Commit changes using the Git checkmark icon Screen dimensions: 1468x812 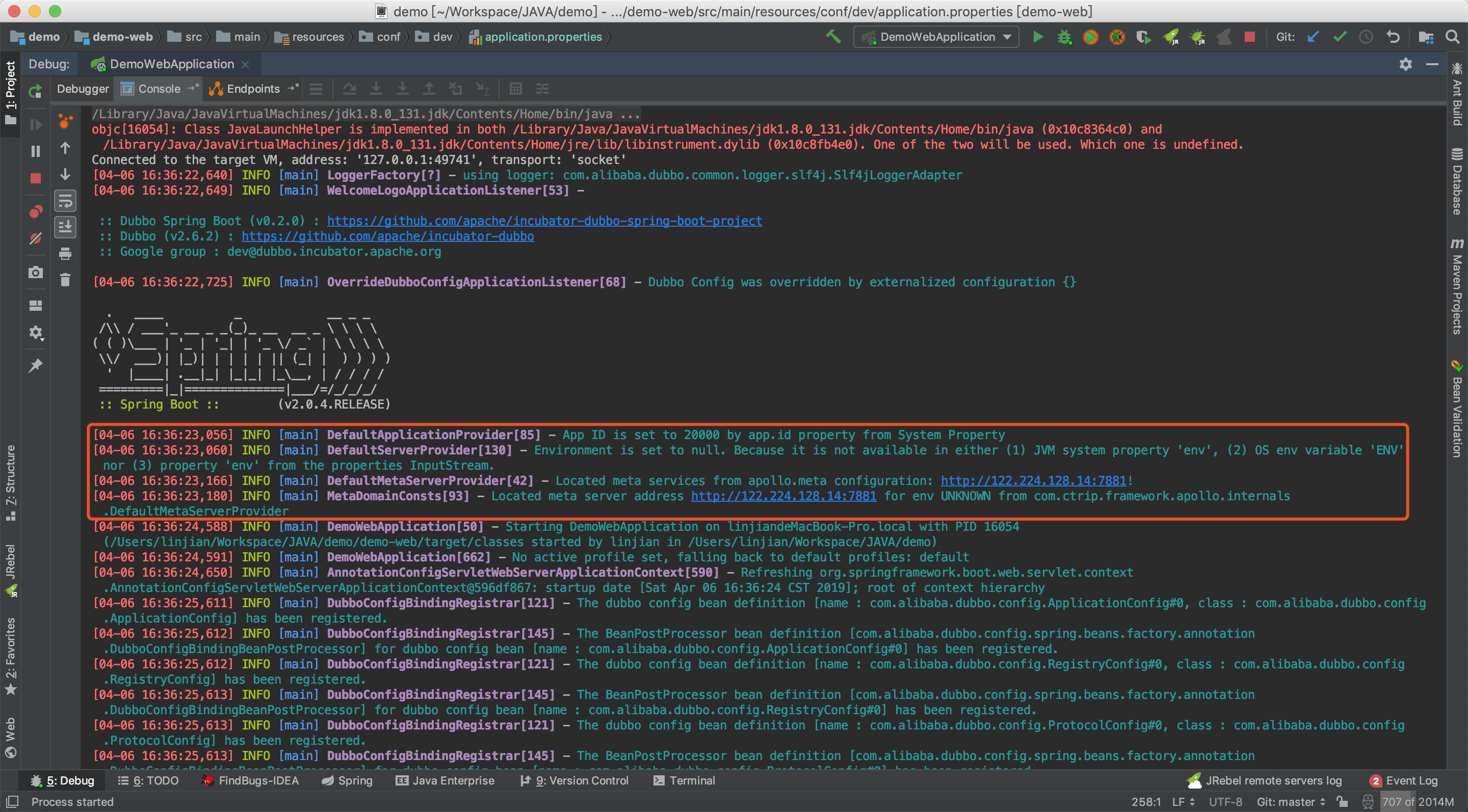pyautogui.click(x=1340, y=37)
